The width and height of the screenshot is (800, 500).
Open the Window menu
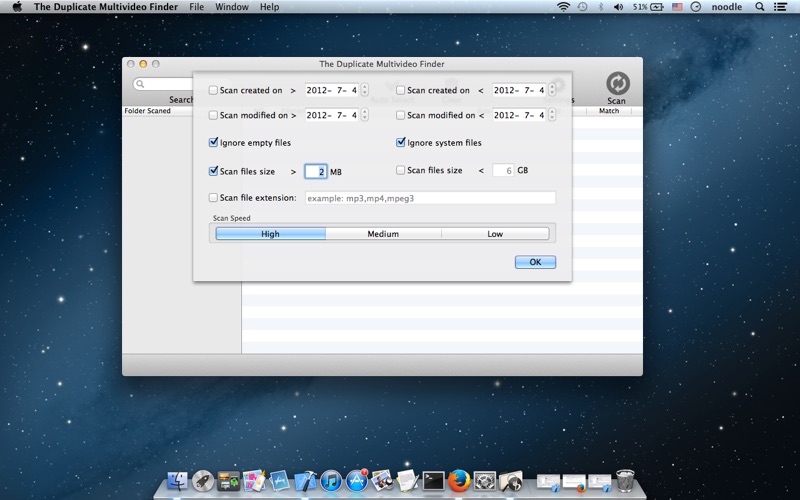coord(232,7)
